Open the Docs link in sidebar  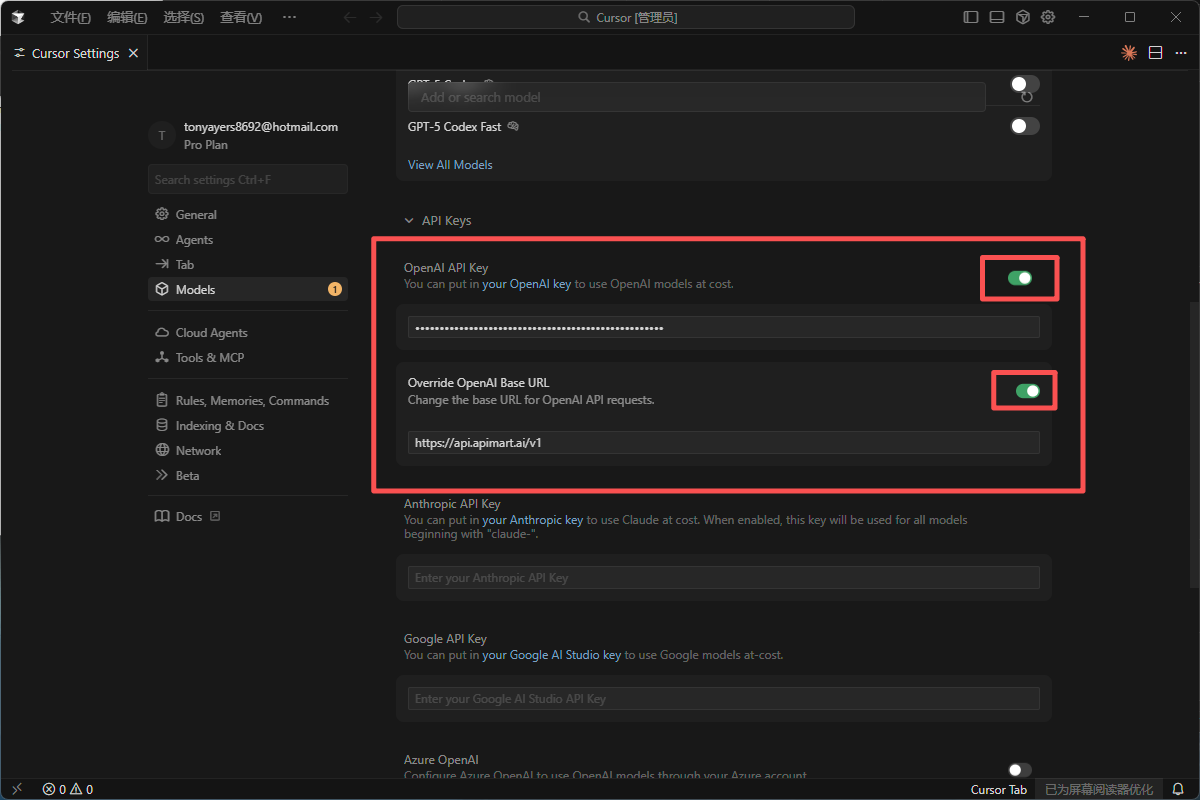pos(248,516)
